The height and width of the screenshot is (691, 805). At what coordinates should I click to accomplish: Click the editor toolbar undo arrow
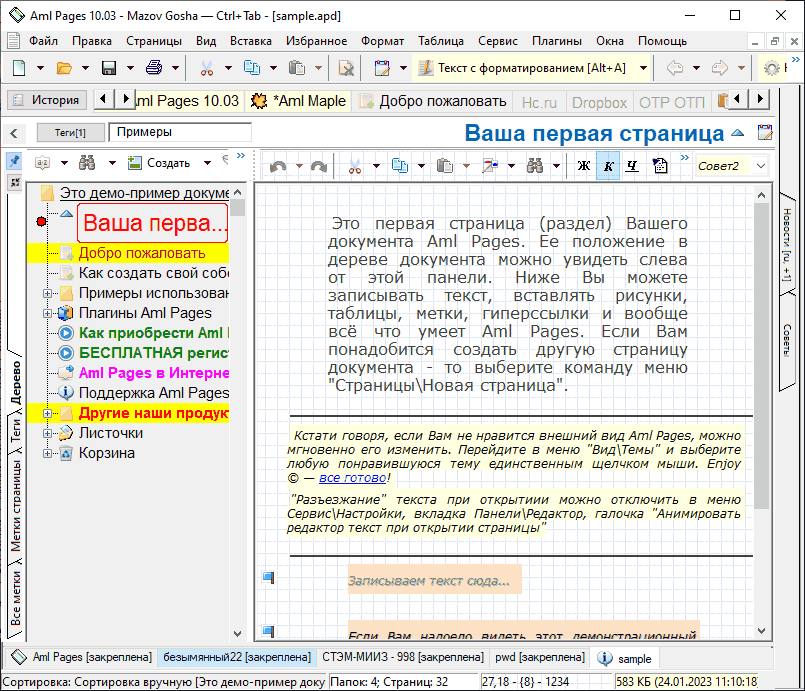[x=278, y=166]
